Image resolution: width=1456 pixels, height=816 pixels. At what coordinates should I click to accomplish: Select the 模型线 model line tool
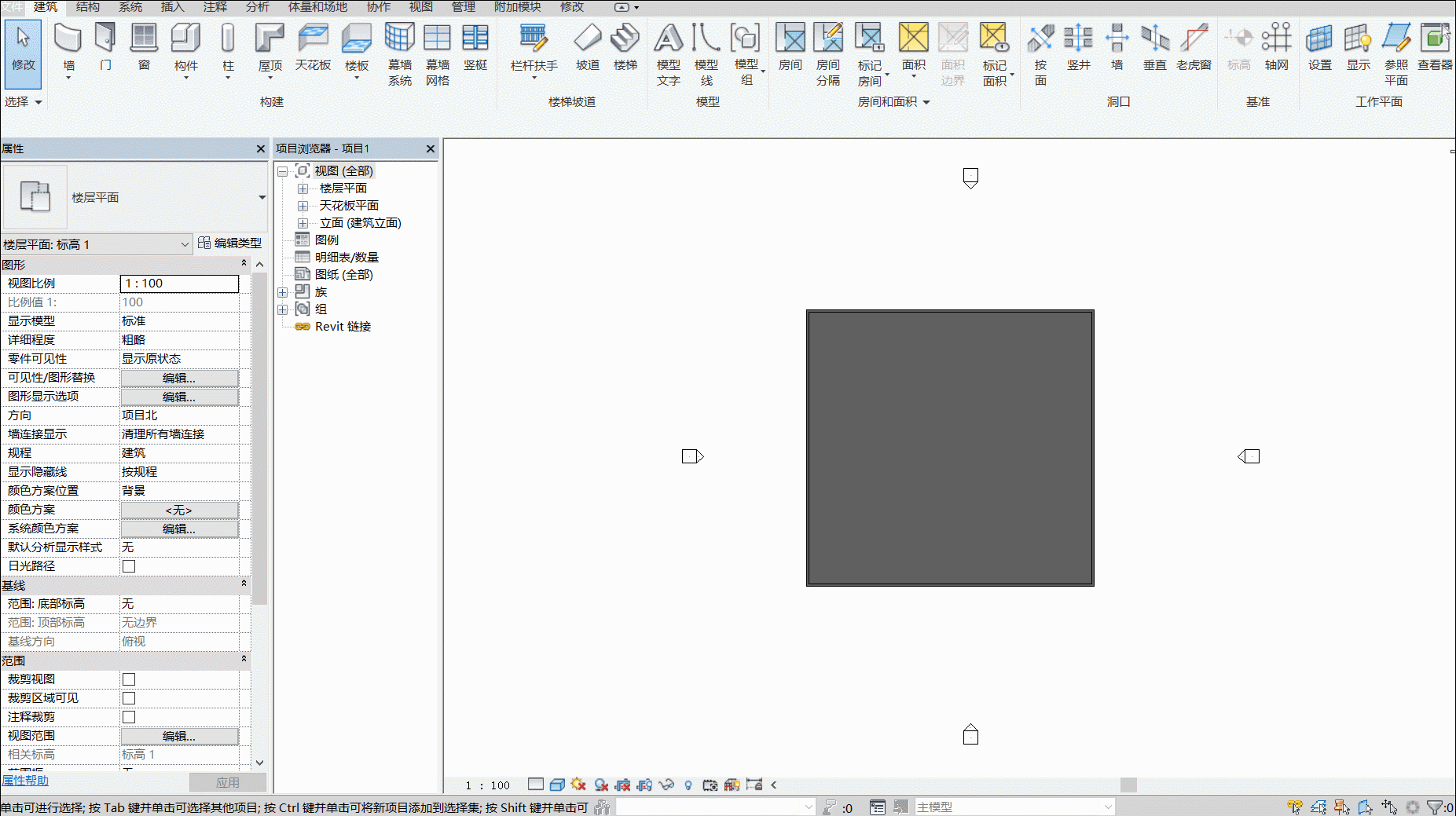pyautogui.click(x=706, y=53)
